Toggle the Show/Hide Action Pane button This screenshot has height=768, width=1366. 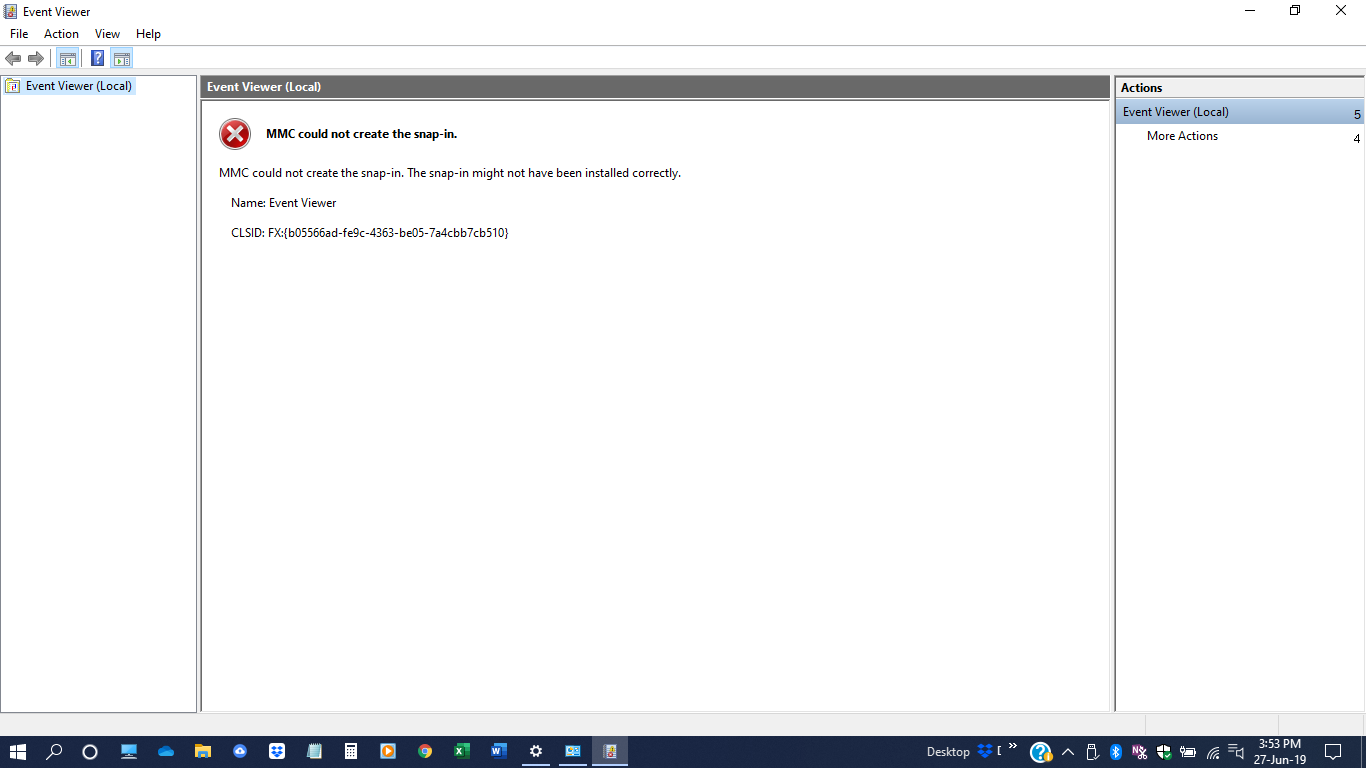point(122,58)
